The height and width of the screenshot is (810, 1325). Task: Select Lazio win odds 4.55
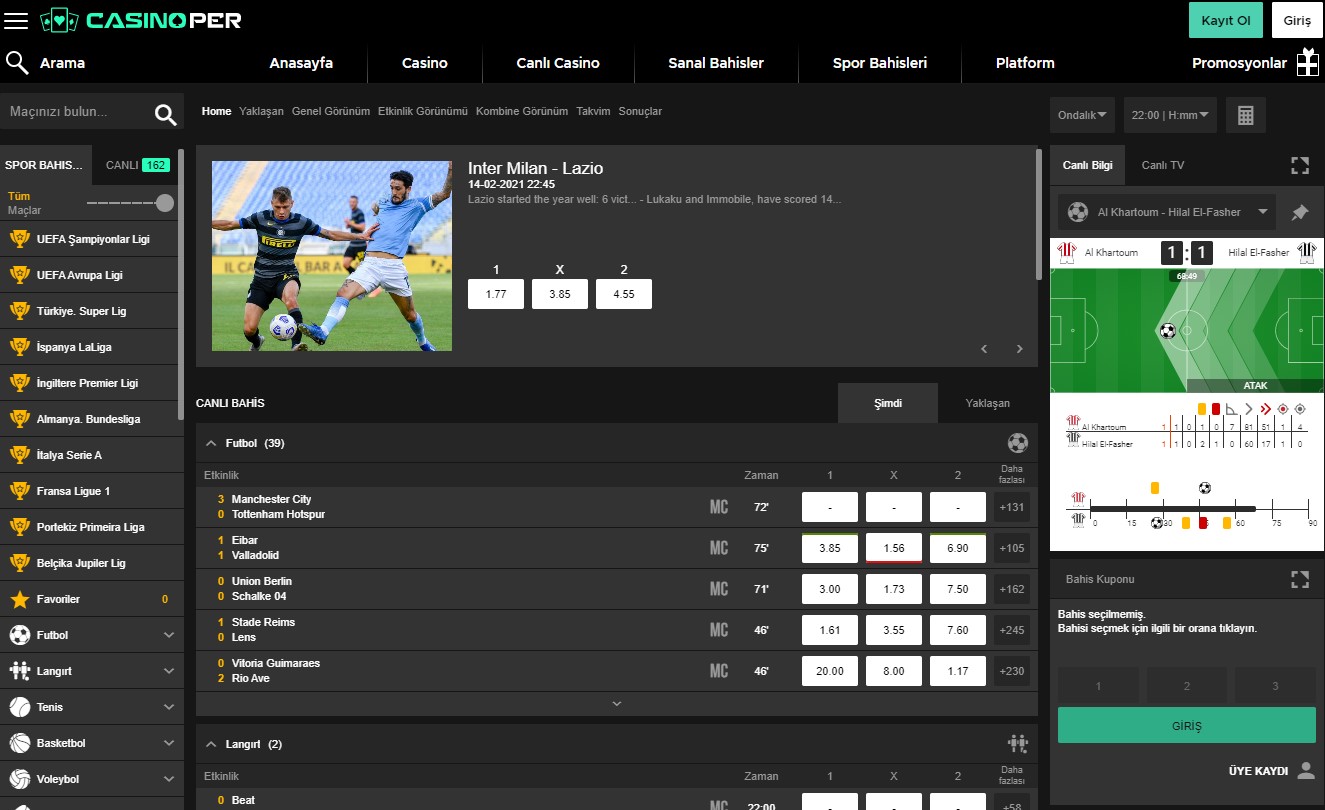coord(624,294)
